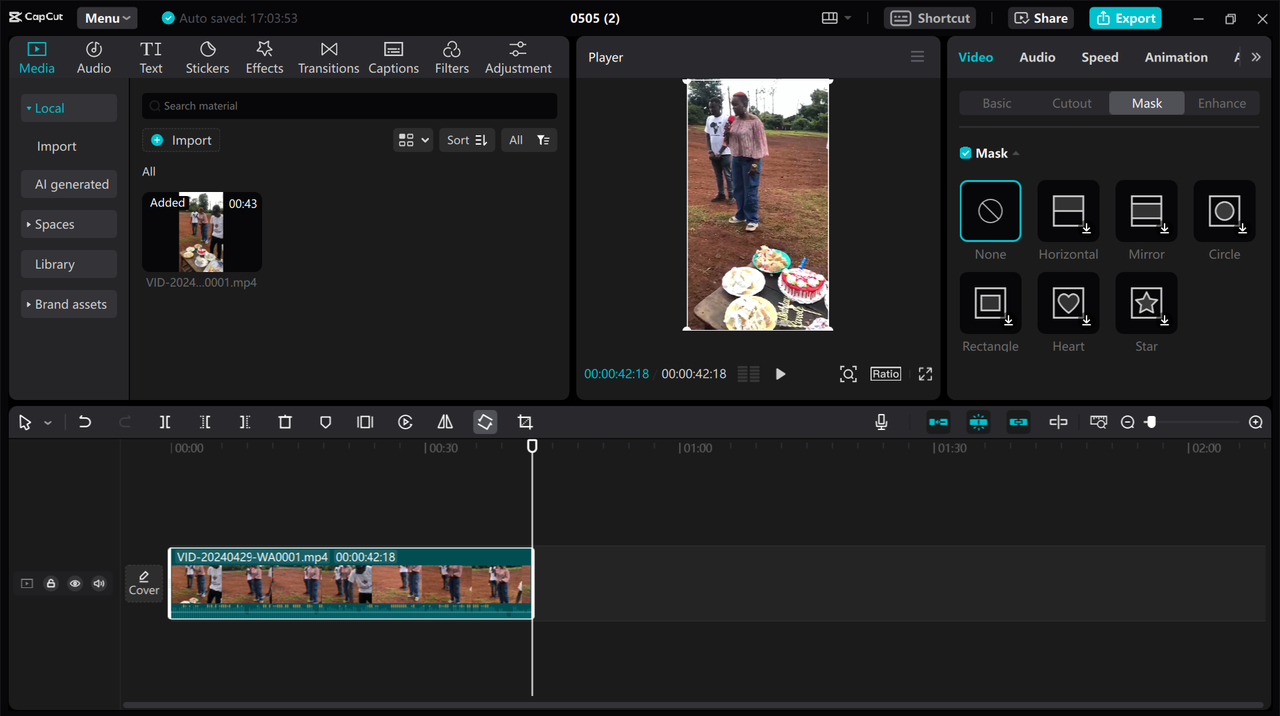
Task: Click the microphone record voiceover icon
Action: pyautogui.click(x=881, y=422)
